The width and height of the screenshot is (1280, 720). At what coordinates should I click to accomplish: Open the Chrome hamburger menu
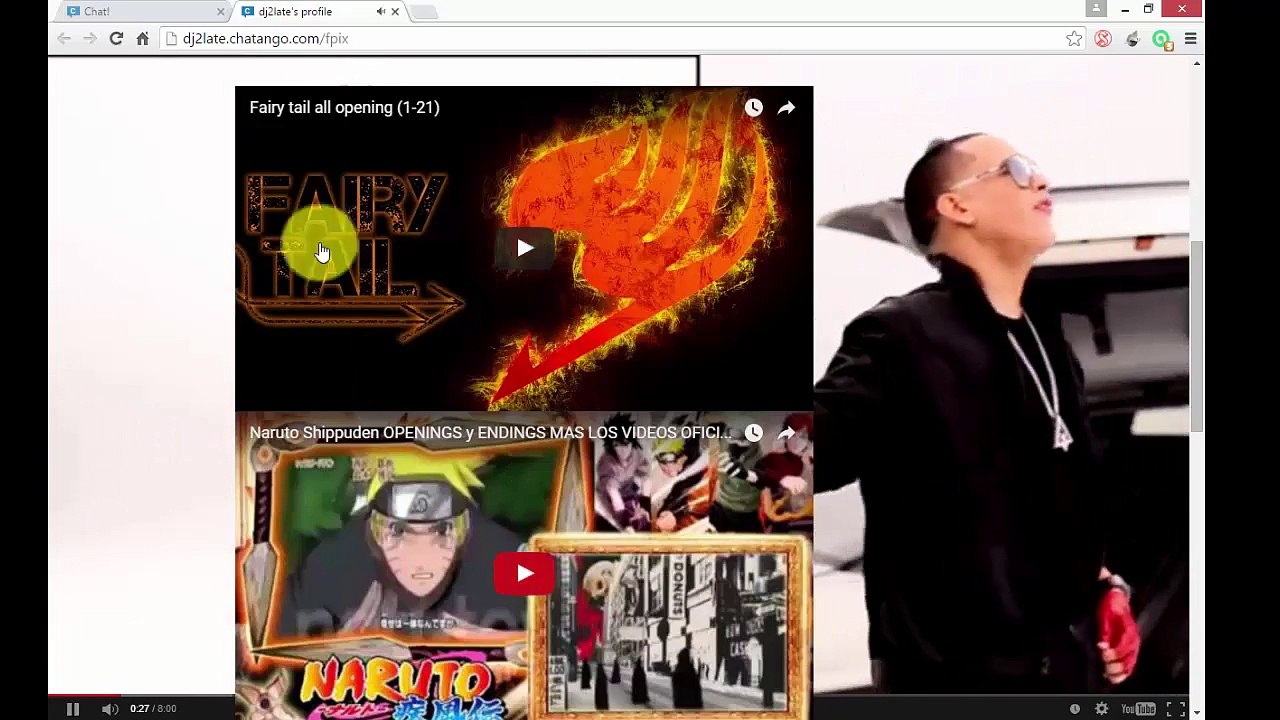point(1191,38)
